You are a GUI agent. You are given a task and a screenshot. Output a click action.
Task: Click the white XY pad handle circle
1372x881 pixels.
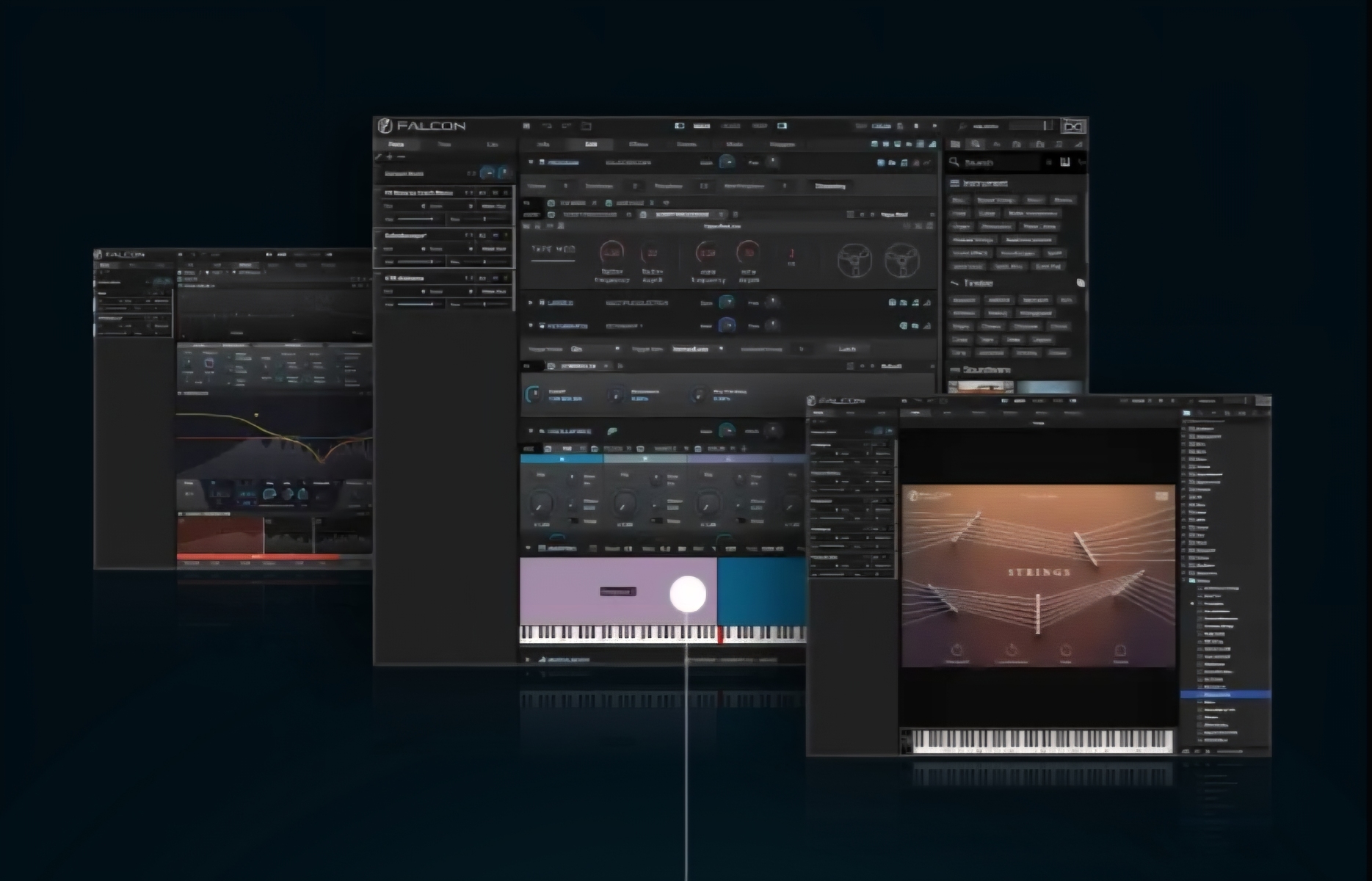688,594
